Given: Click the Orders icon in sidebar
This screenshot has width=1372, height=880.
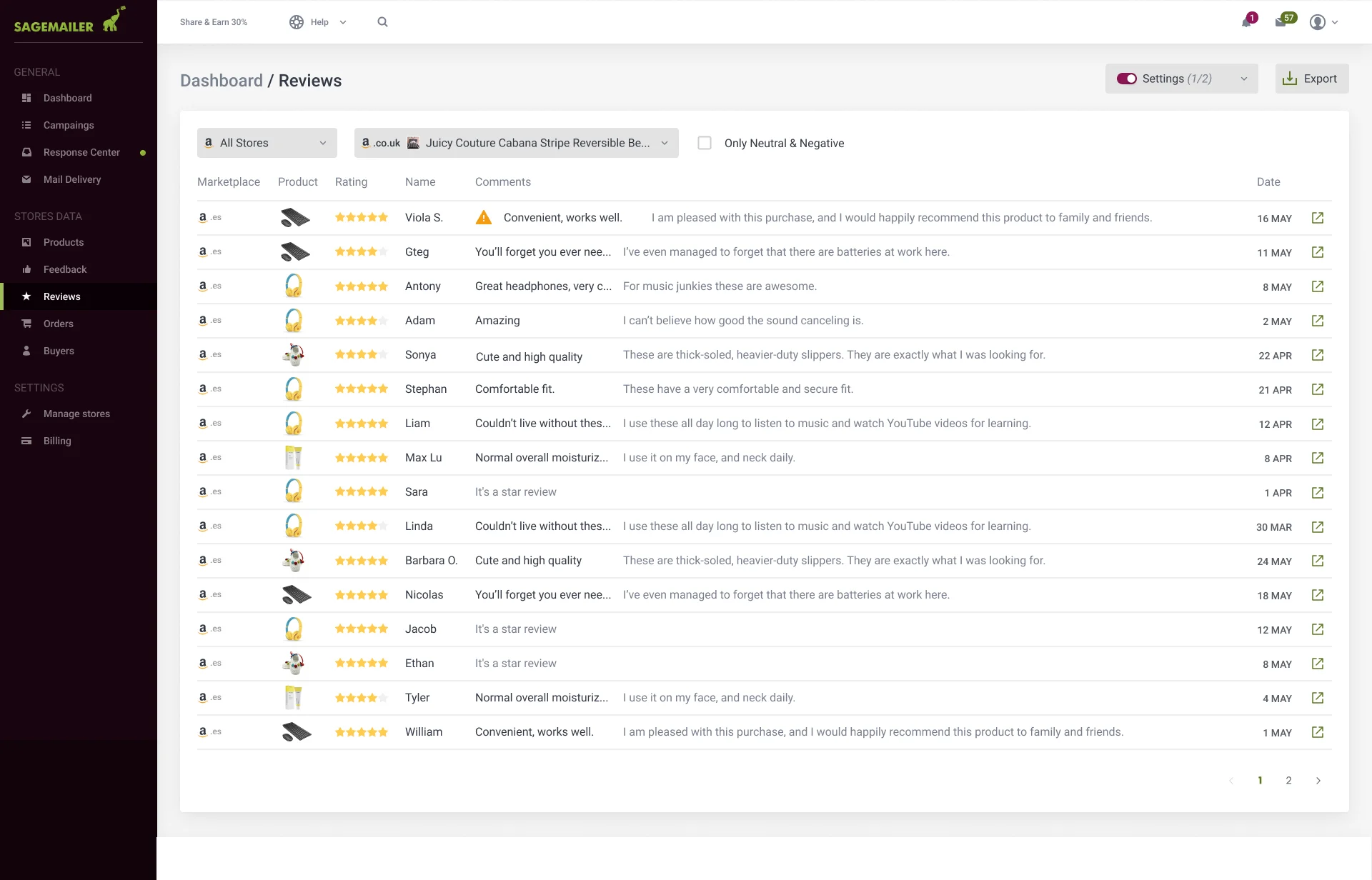Looking at the screenshot, I should pyautogui.click(x=26, y=322).
